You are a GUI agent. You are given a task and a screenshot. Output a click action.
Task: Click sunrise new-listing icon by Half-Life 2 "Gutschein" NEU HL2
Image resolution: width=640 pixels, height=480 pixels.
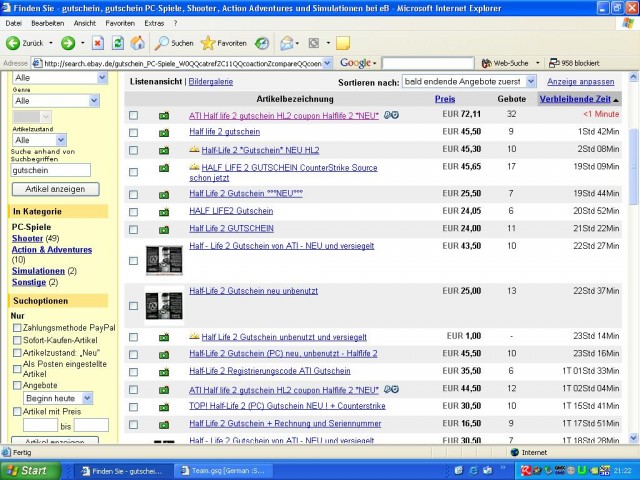(x=194, y=149)
